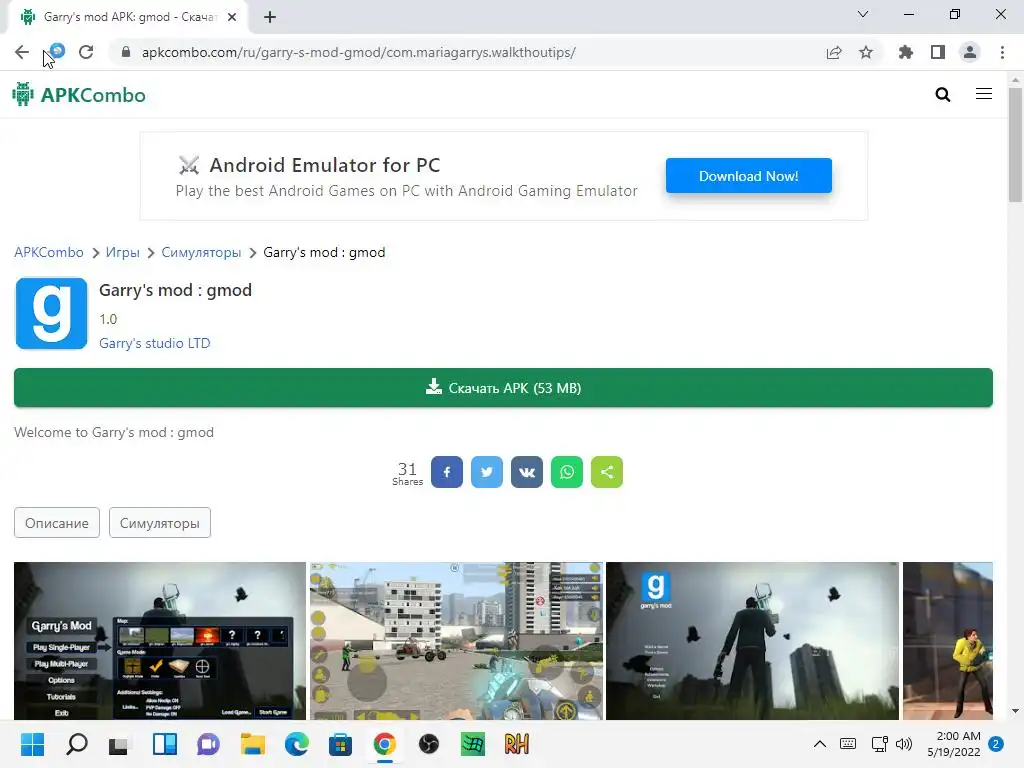Open the third screenshot with g logo
This screenshot has height=768, width=1024.
pos(752,641)
